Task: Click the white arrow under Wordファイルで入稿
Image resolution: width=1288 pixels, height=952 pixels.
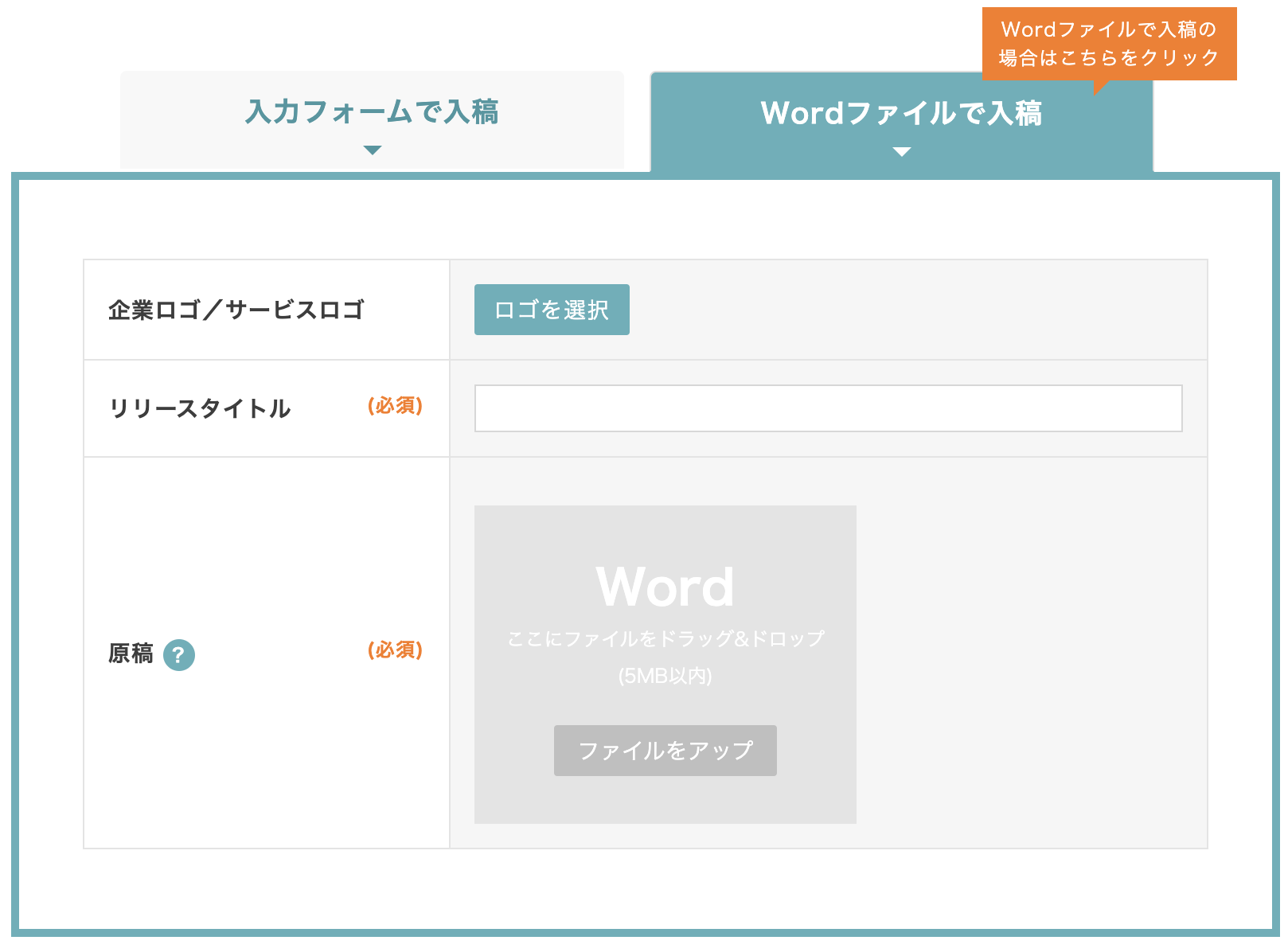Action: pos(901,152)
